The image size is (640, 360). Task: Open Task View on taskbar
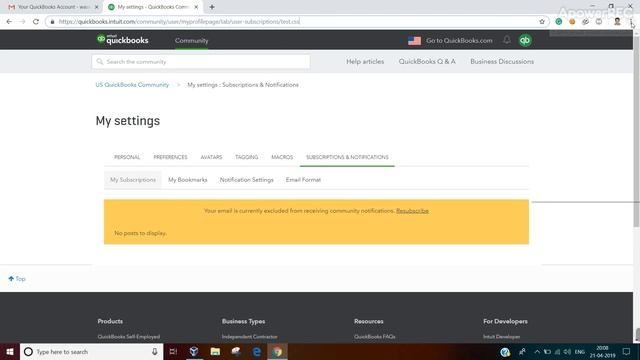173,351
